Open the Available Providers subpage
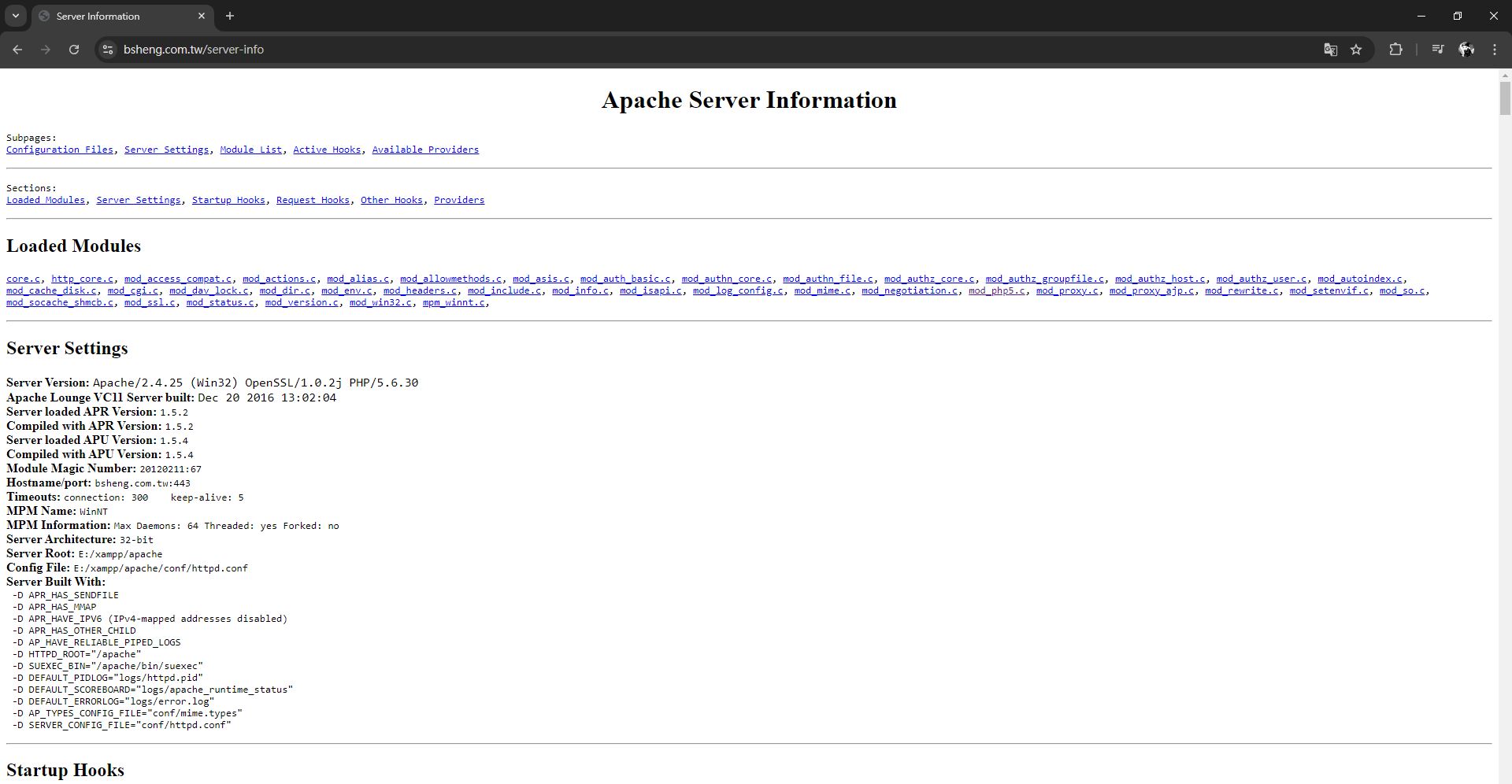 point(425,150)
